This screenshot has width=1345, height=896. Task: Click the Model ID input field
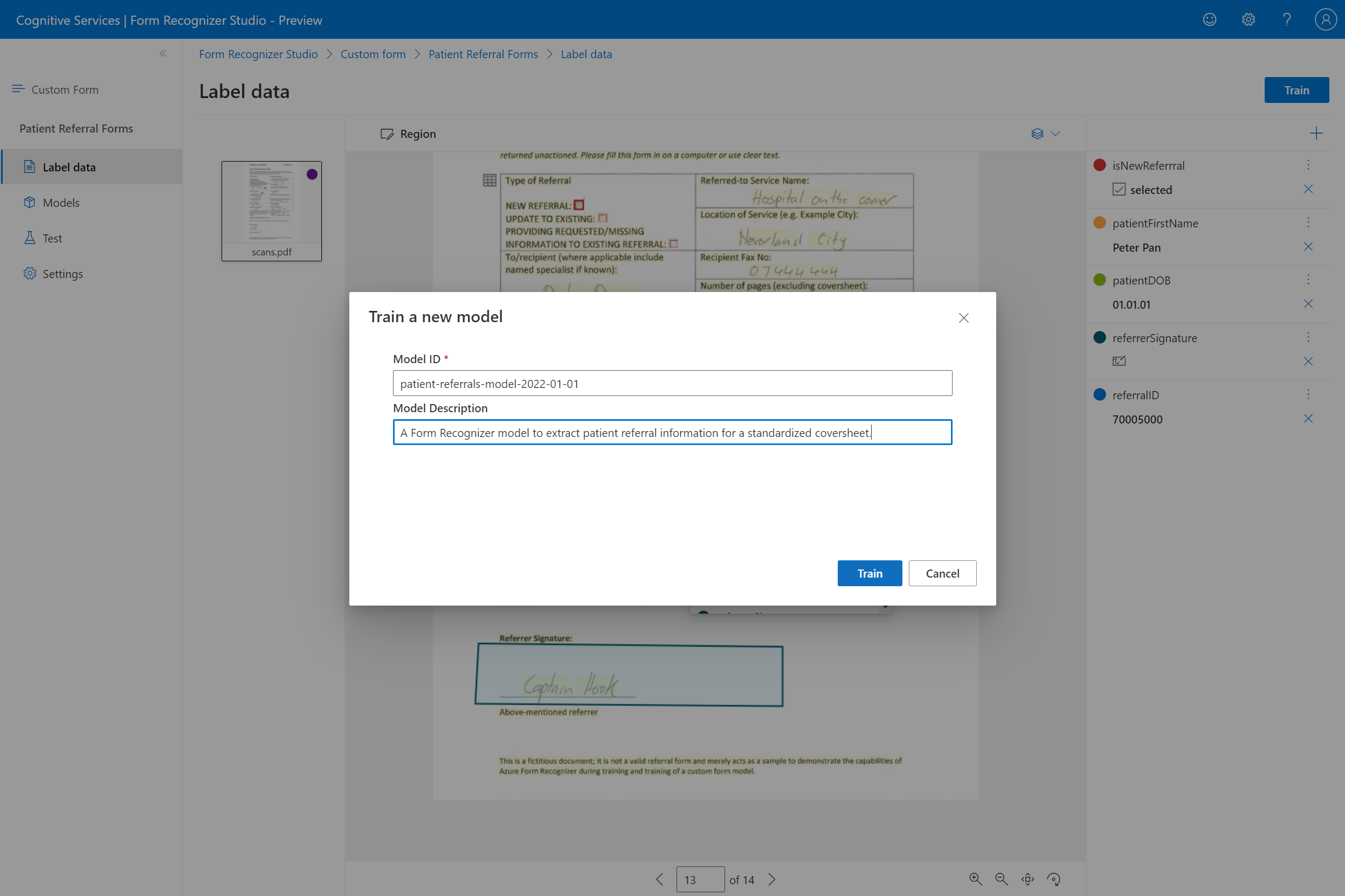point(672,384)
